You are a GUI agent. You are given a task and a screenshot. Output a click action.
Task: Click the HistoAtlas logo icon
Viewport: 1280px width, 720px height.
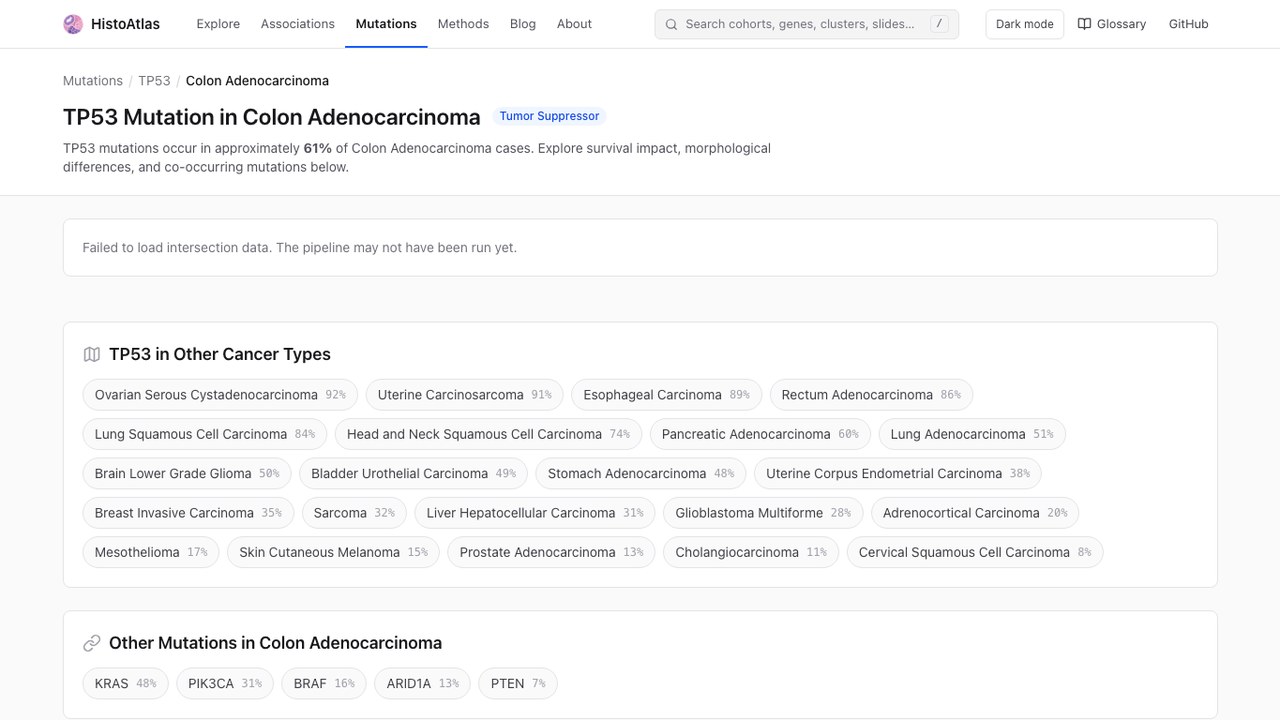(x=73, y=24)
